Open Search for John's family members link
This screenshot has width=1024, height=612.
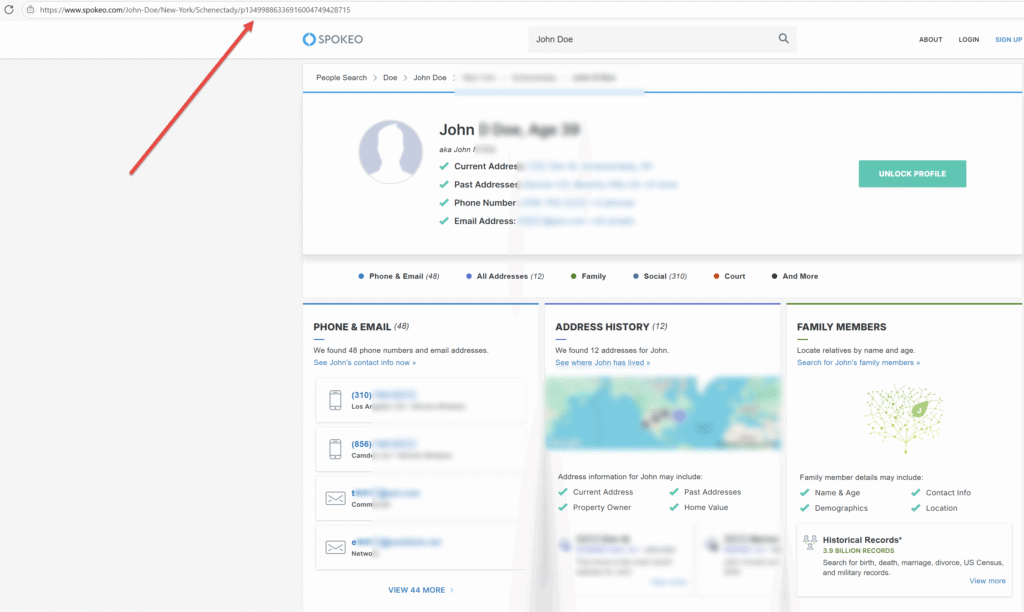[x=858, y=362]
